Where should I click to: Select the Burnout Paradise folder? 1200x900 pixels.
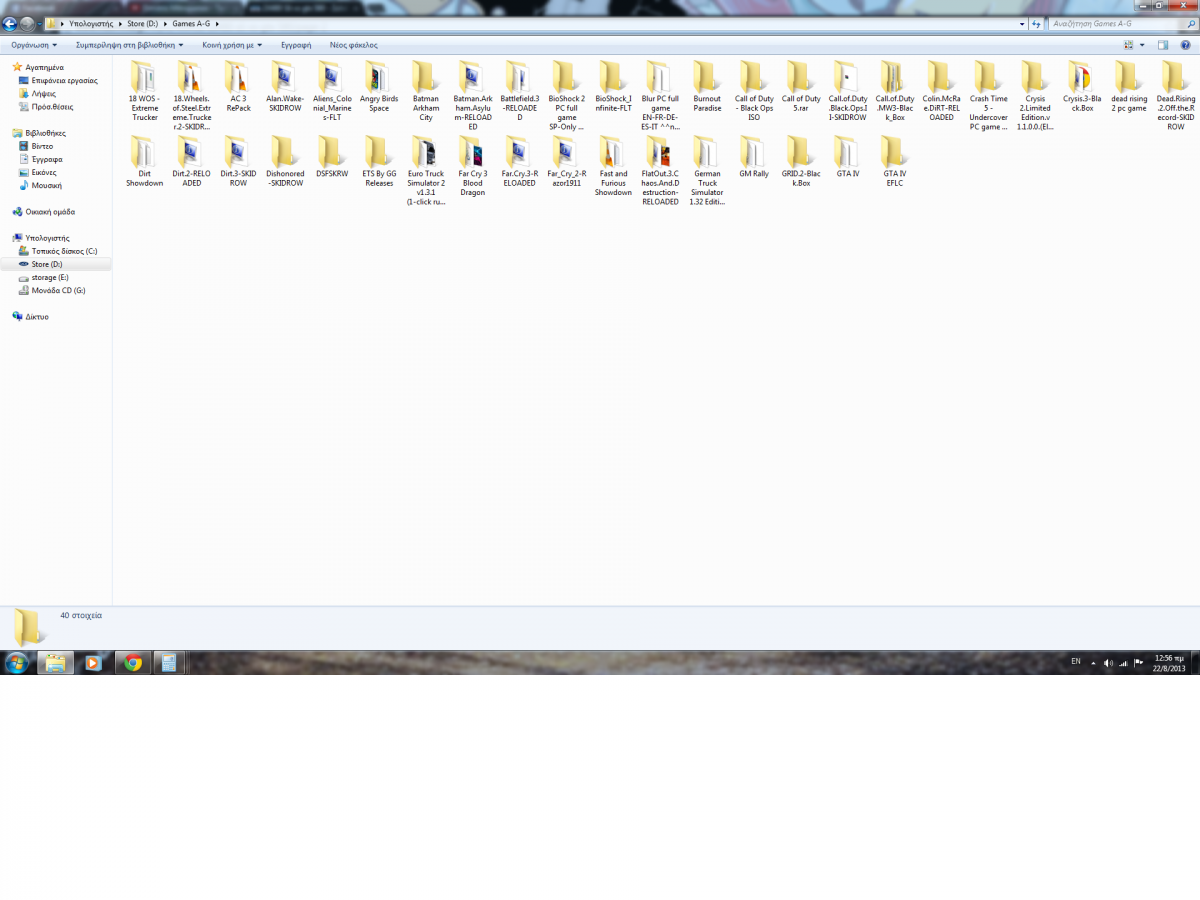pos(707,86)
